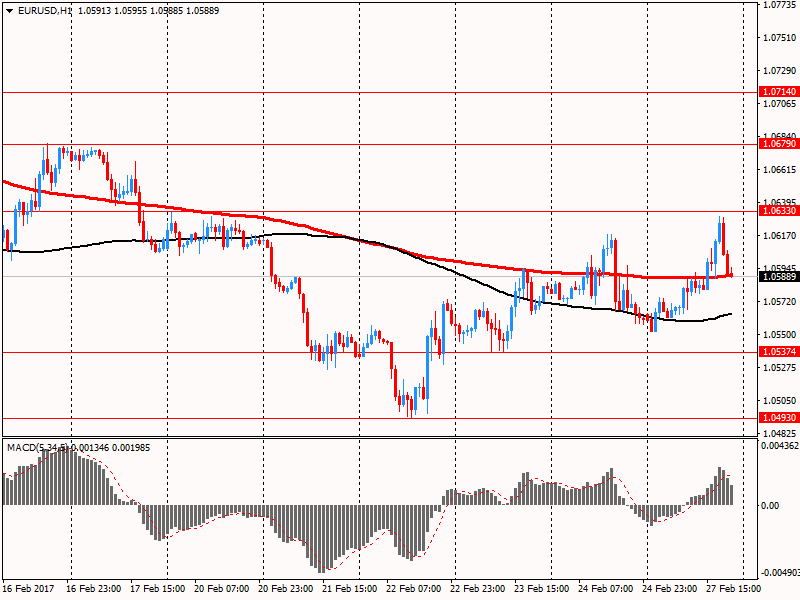Click the 24 Feb 07:00 time axis label
Image resolution: width=800 pixels, height=600 pixels.
click(606, 589)
